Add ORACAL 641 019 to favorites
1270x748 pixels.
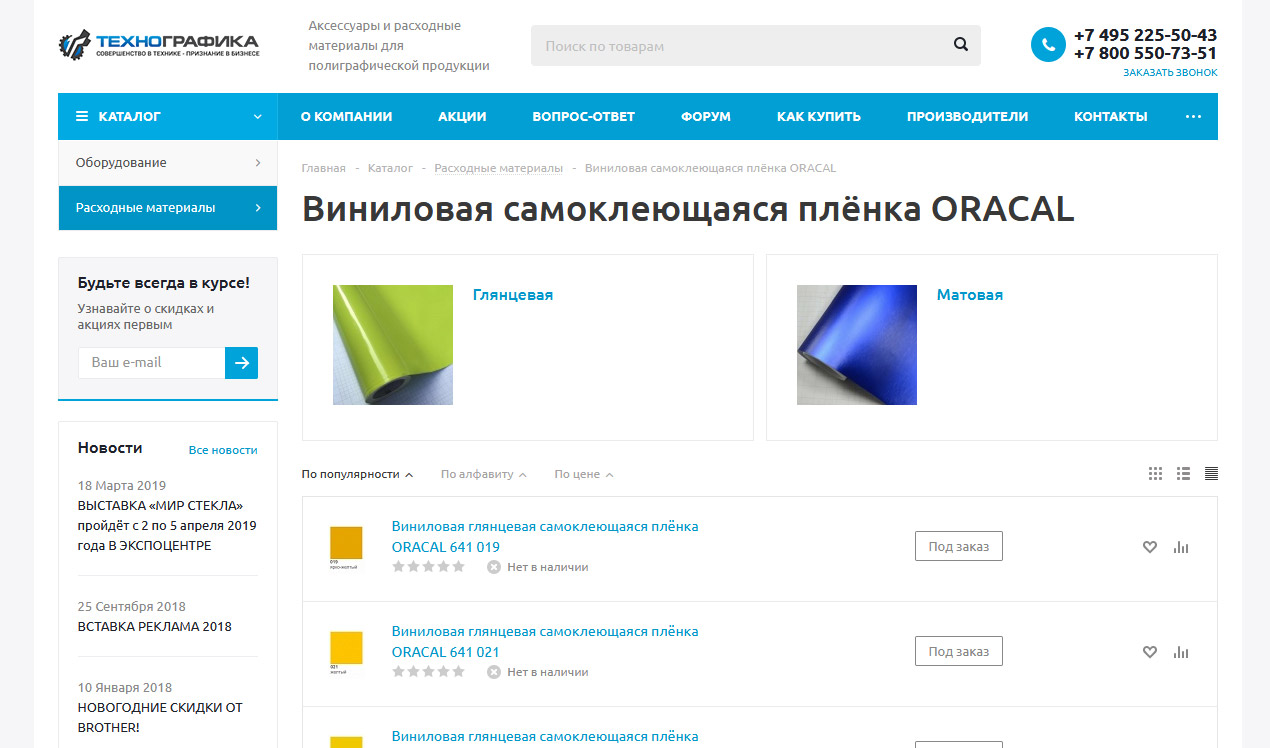tap(1150, 547)
